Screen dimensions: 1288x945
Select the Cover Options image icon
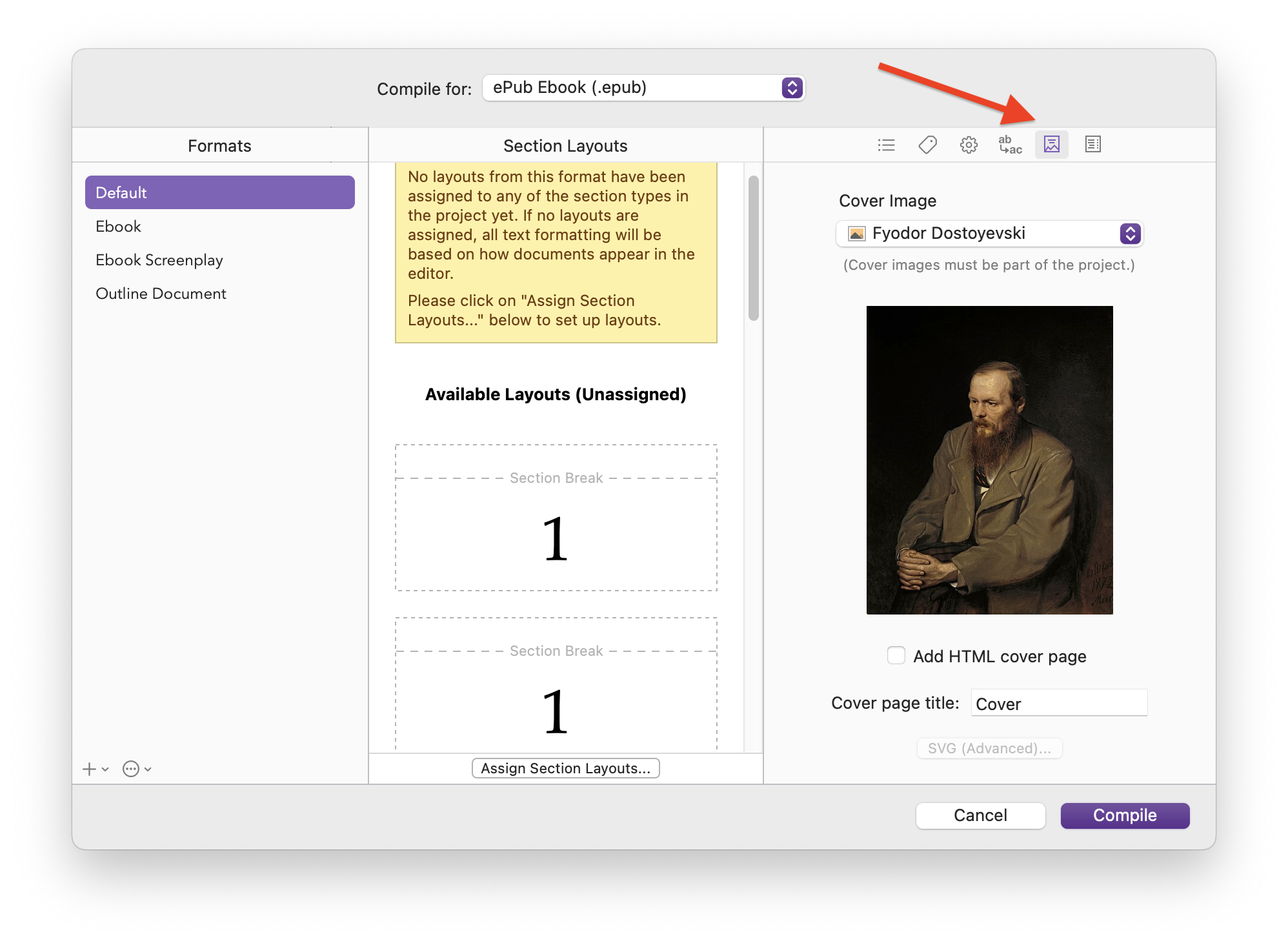1051,145
